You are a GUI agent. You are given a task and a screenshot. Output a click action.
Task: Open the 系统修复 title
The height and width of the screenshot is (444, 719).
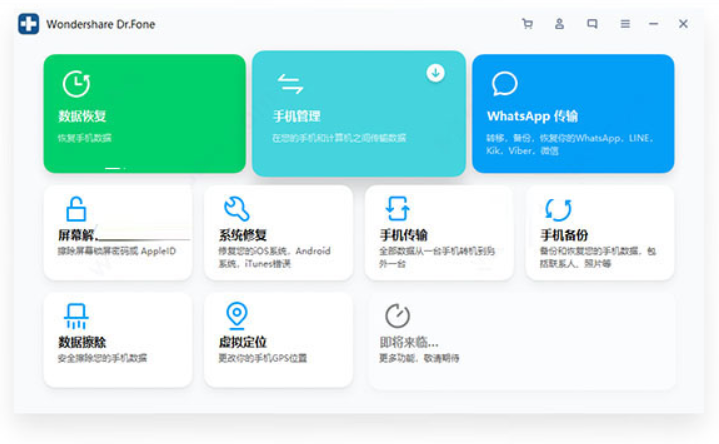click(x=243, y=235)
